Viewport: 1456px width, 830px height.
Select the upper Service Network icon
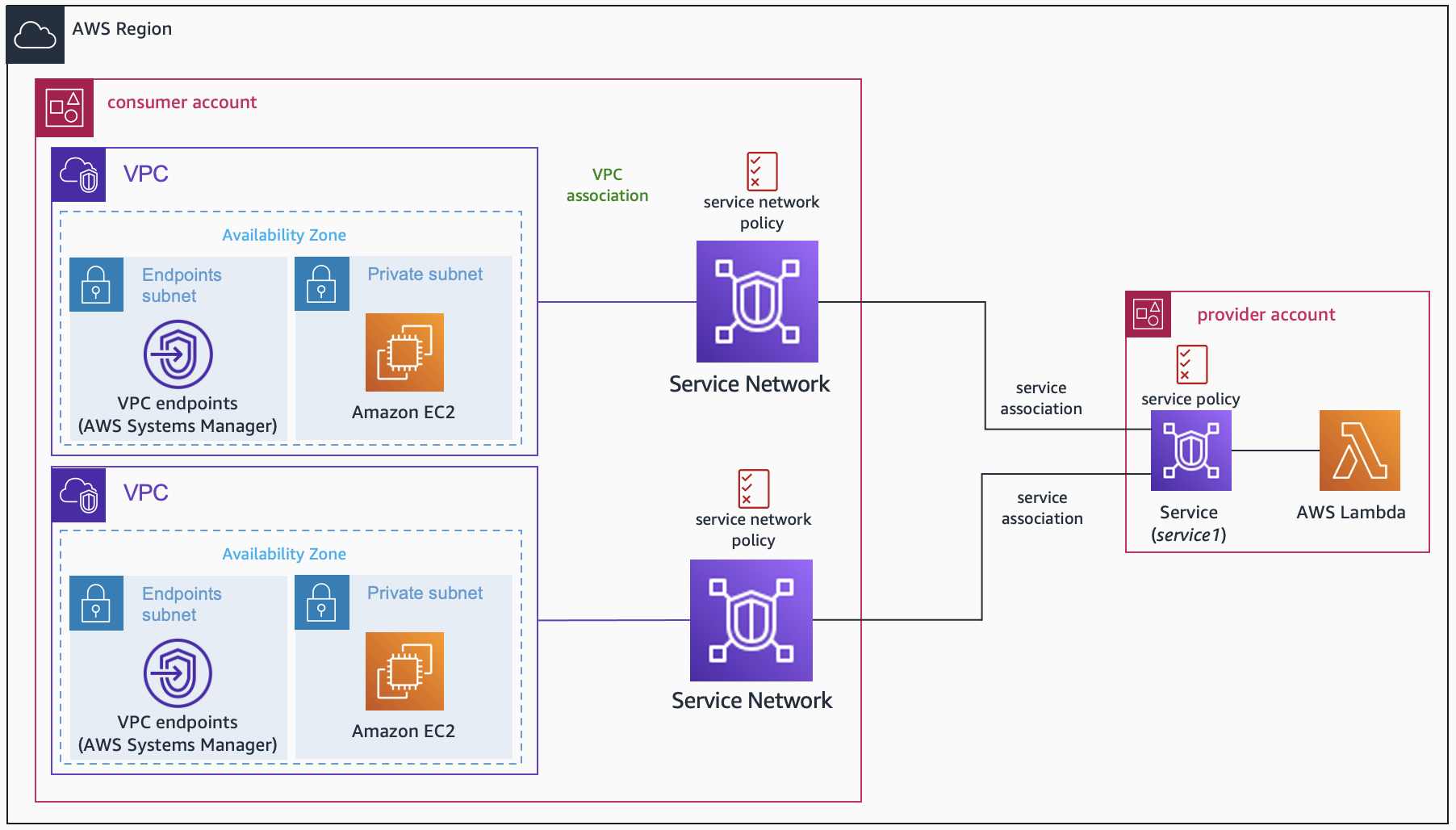757,301
